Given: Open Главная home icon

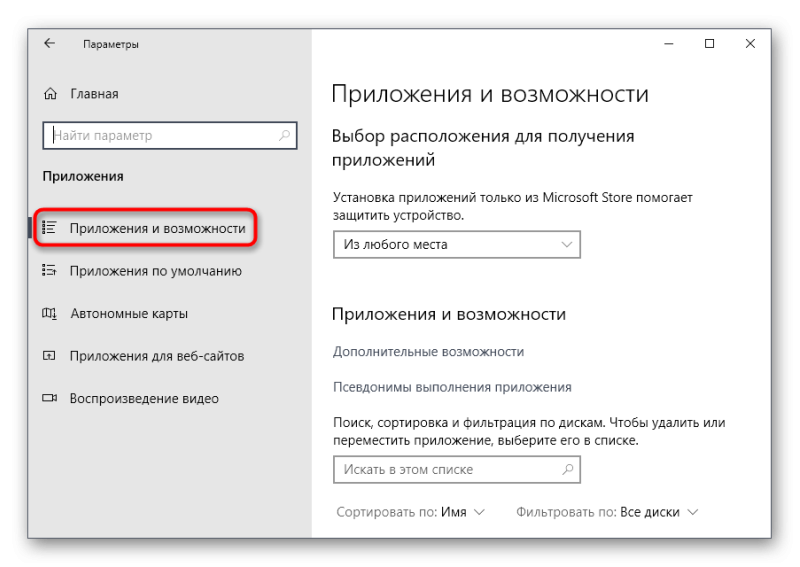Looking at the screenshot, I should coord(50,94).
